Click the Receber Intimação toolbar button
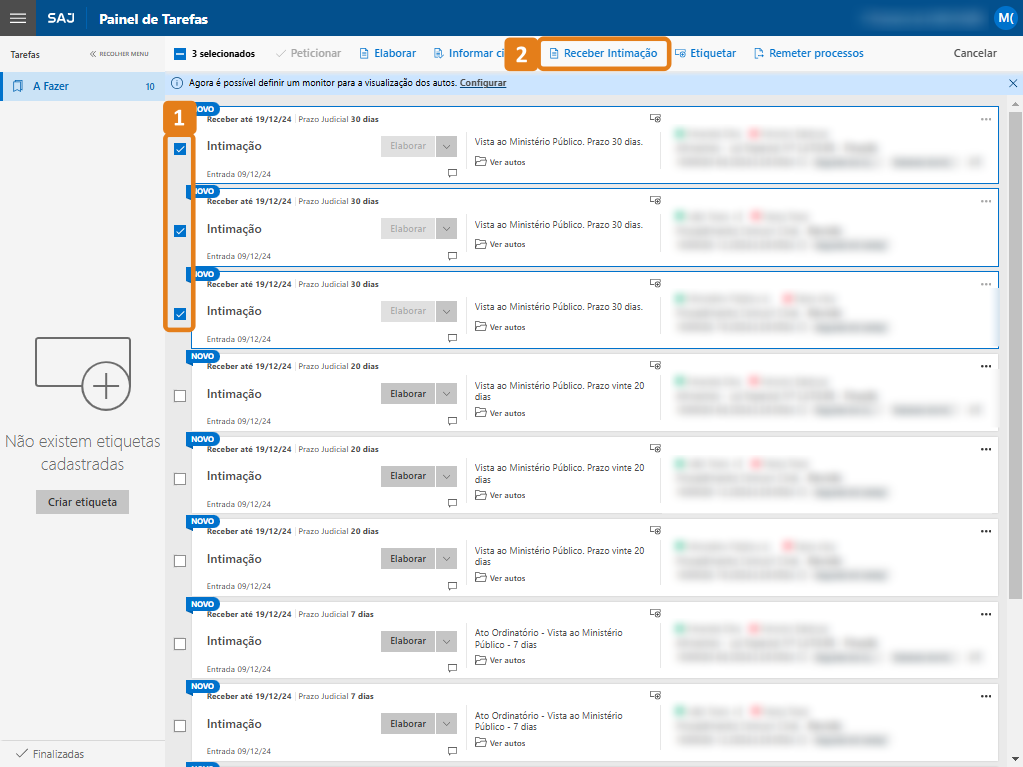Screen dimensions: 1023x767 pos(603,53)
